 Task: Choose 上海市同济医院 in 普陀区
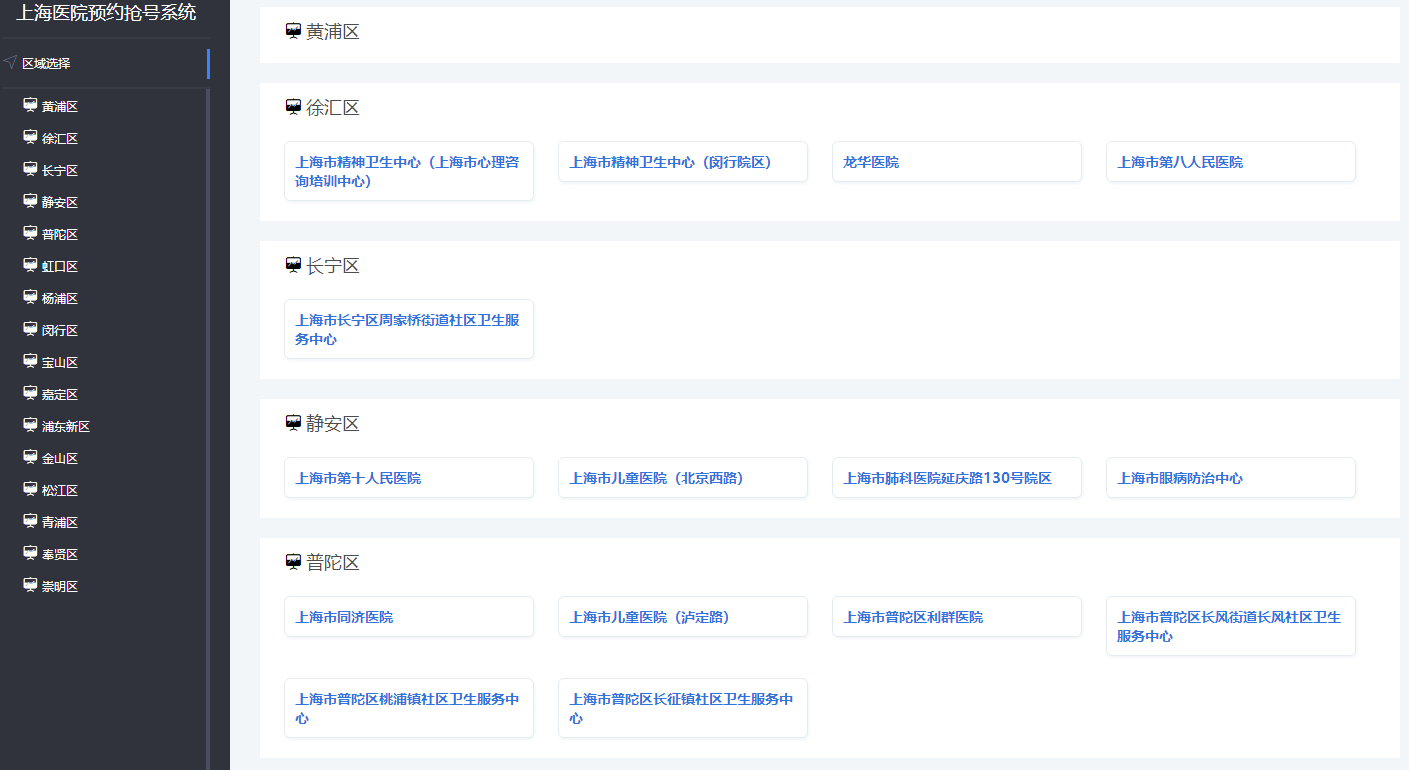pos(408,617)
